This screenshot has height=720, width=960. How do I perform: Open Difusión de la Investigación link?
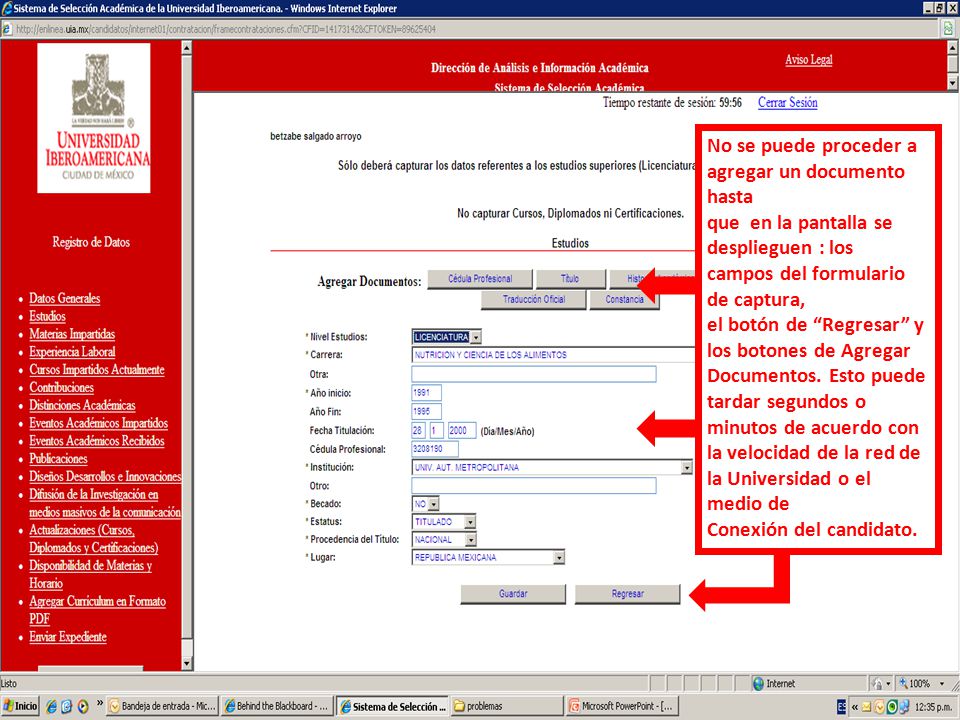105,503
